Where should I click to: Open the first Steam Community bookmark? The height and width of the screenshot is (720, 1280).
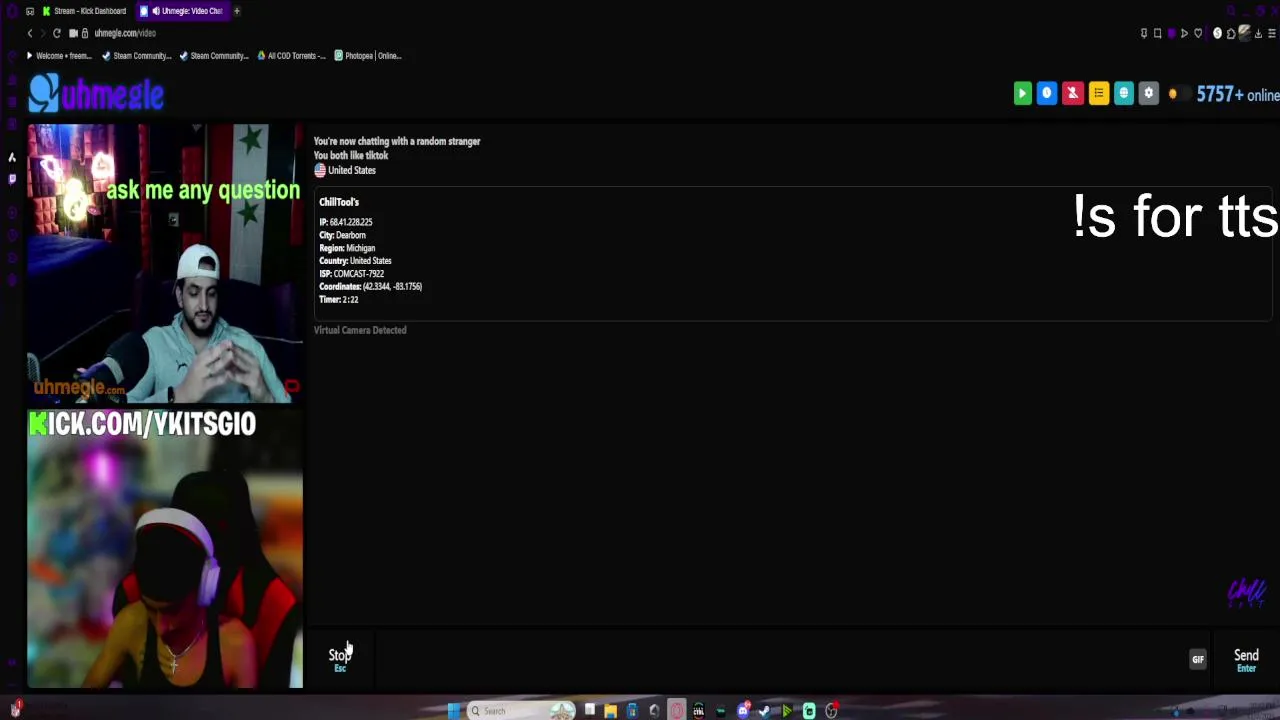(x=137, y=56)
